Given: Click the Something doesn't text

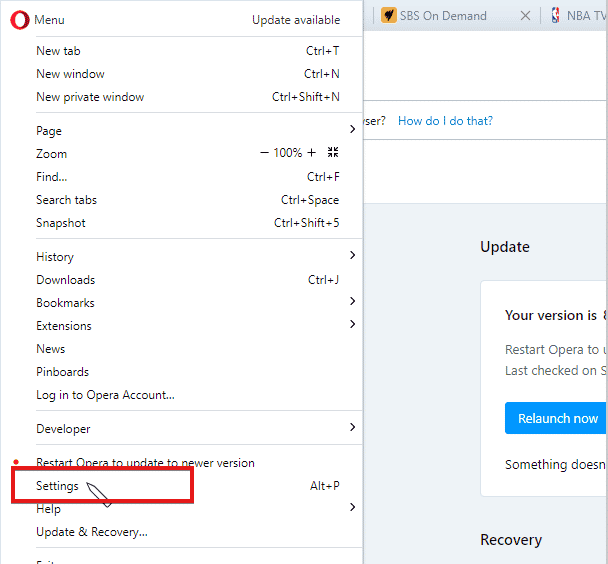Looking at the screenshot, I should pyautogui.click(x=556, y=464).
